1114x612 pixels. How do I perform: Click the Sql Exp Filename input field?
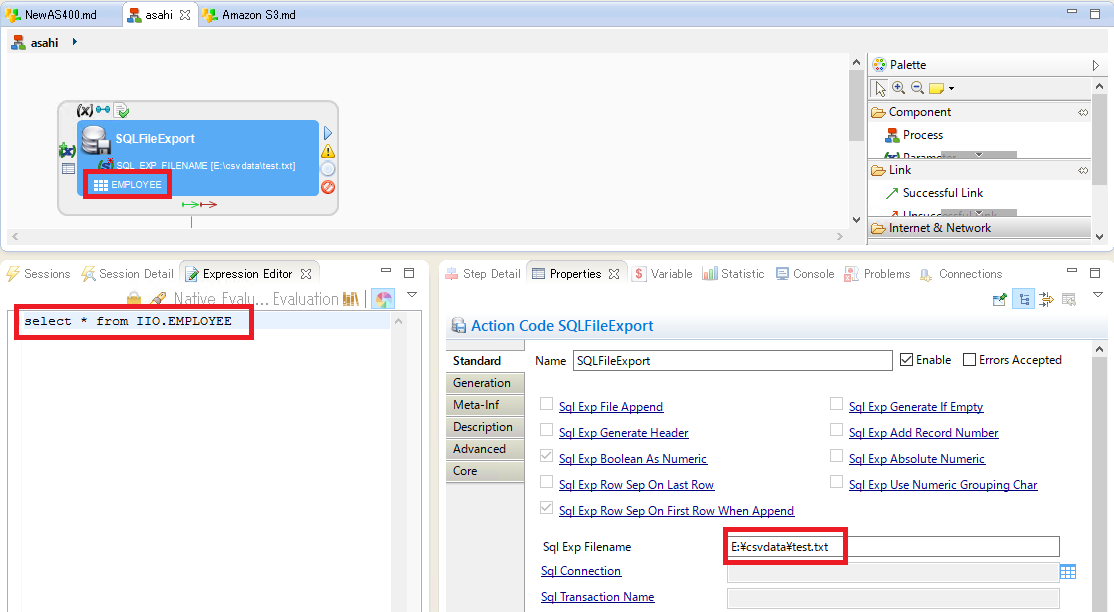(892, 547)
